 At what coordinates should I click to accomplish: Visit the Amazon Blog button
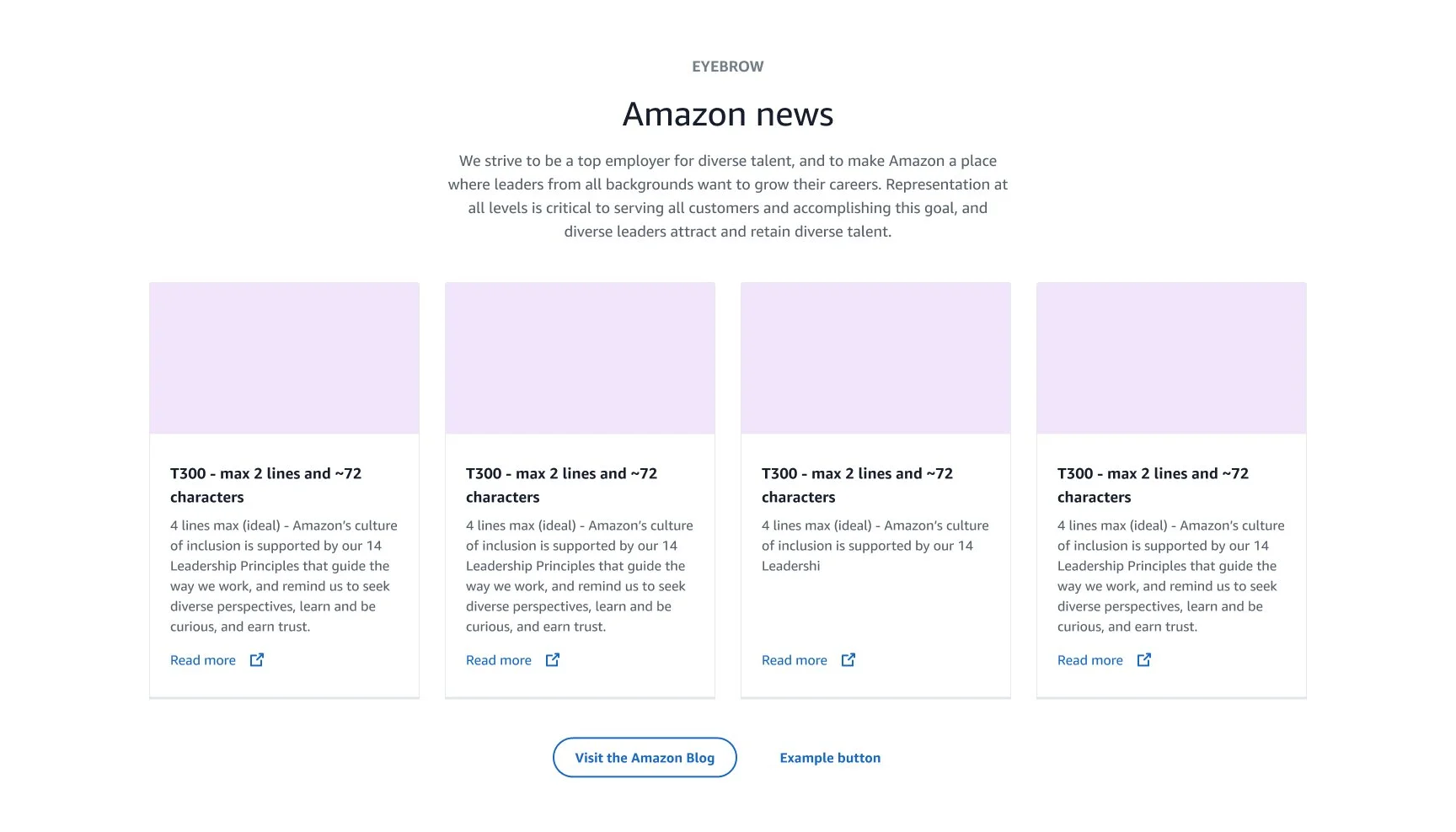point(645,758)
